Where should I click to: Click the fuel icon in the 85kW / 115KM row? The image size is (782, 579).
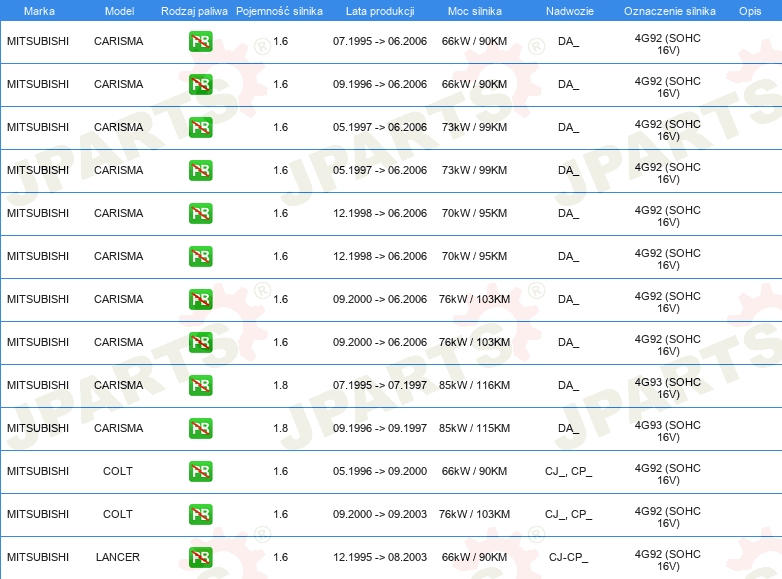(x=200, y=428)
